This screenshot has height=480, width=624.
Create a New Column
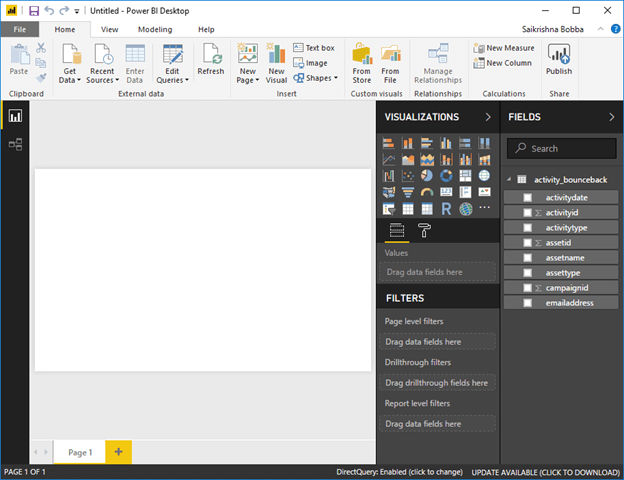[503, 63]
